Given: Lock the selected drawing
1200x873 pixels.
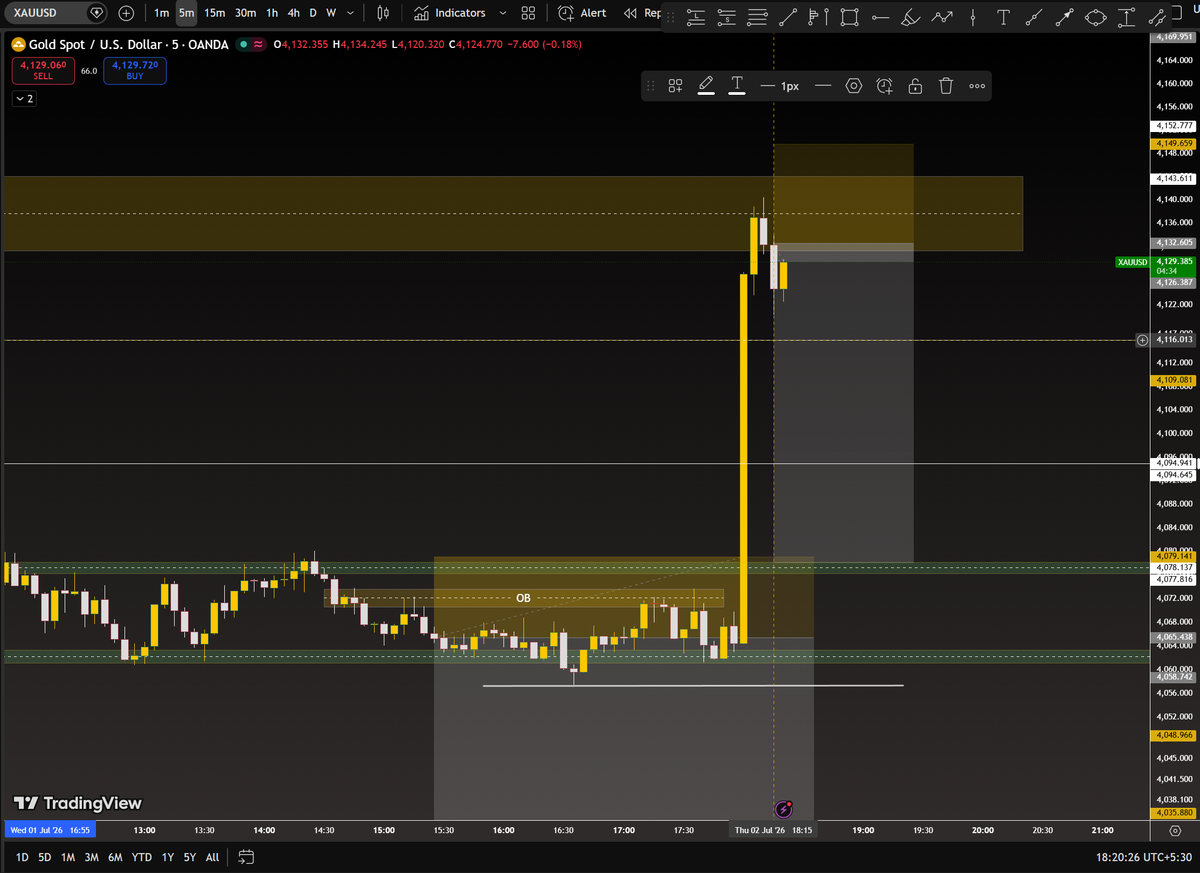Looking at the screenshot, I should (915, 86).
